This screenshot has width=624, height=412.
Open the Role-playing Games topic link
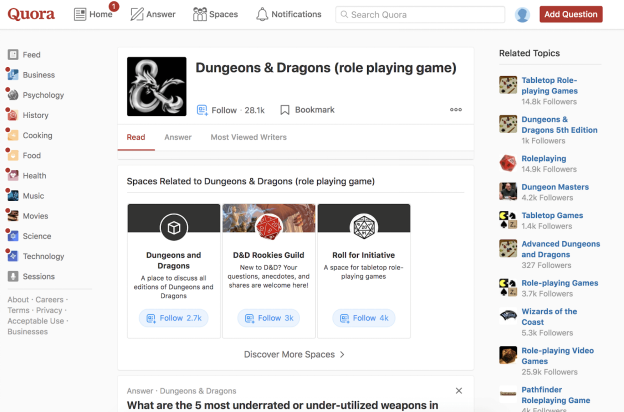click(x=560, y=283)
